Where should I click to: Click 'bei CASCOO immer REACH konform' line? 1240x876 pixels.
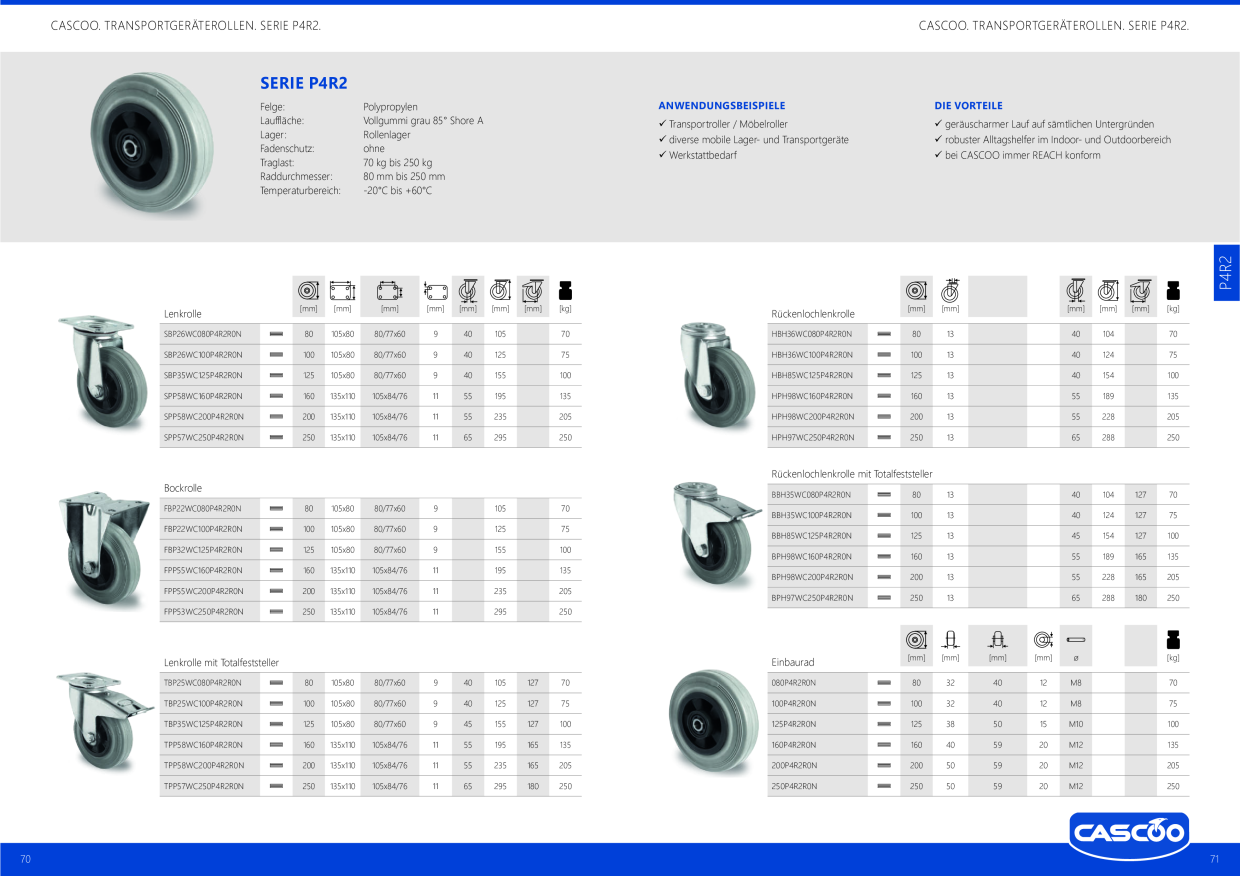coord(1022,155)
